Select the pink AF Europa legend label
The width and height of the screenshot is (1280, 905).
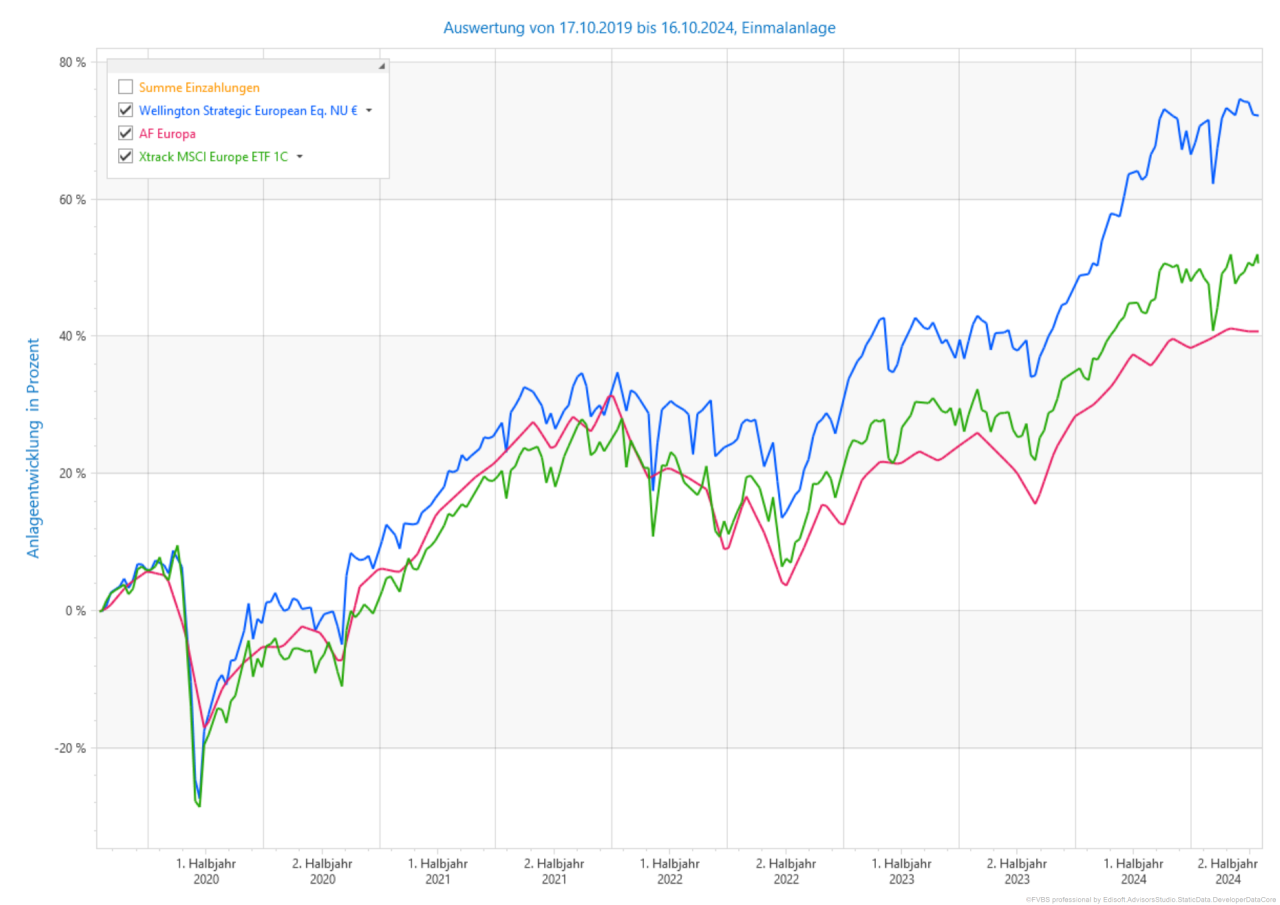pos(167,133)
